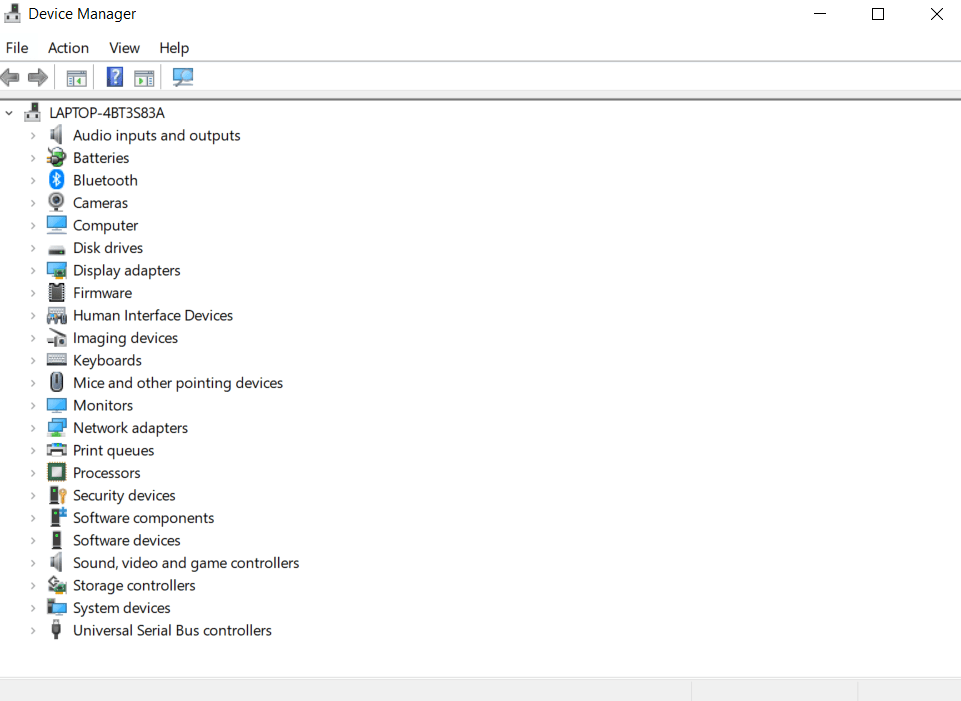961x701 pixels.
Task: Click the Print queues printer icon
Action: coord(56,450)
